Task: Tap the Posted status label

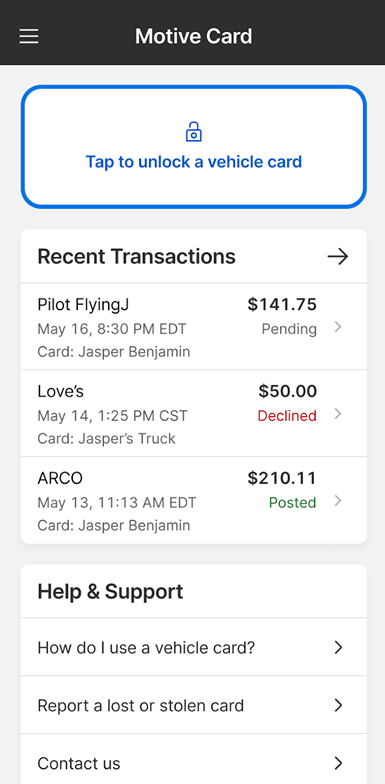Action: [292, 502]
